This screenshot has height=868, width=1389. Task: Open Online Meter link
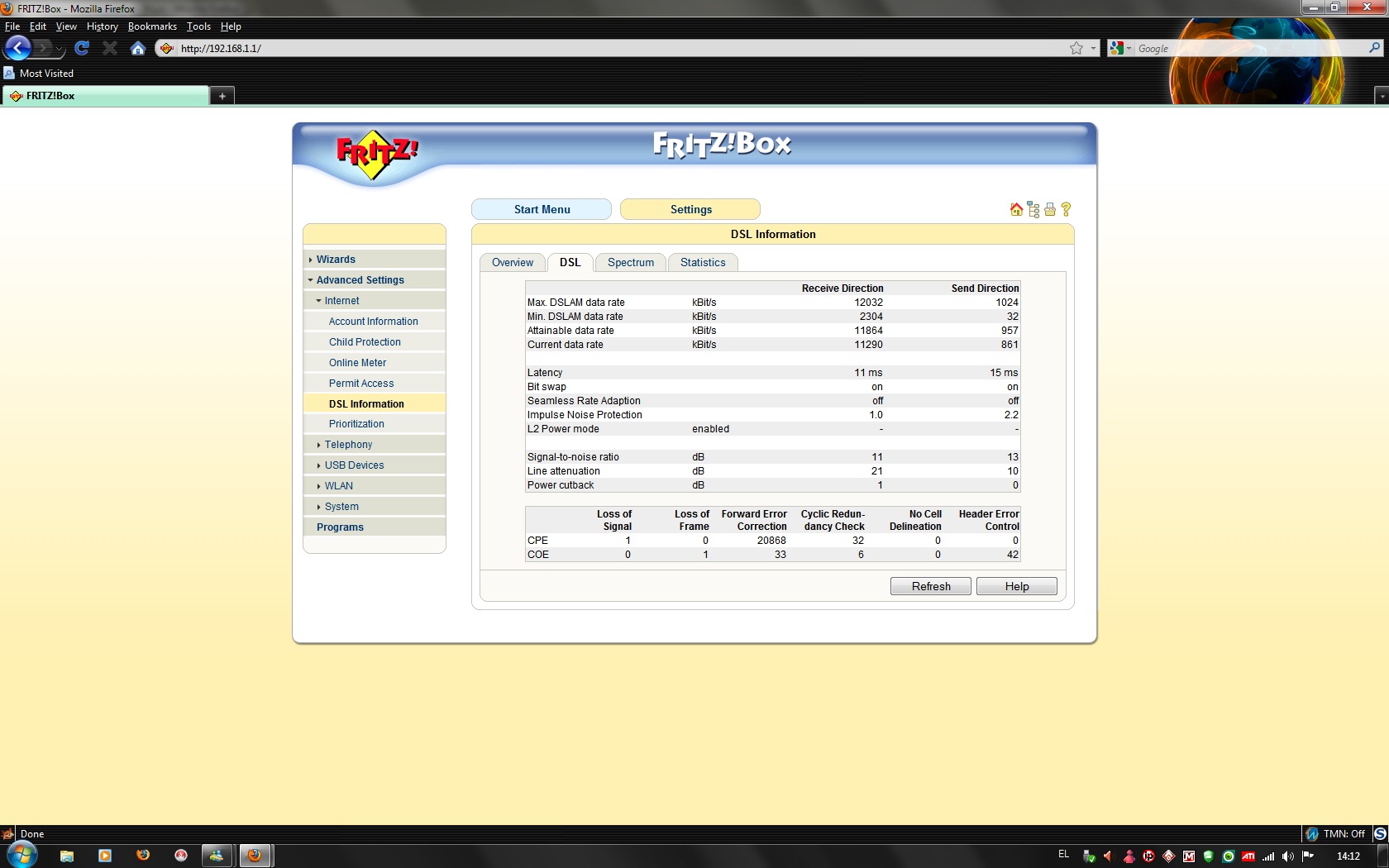pos(358,363)
